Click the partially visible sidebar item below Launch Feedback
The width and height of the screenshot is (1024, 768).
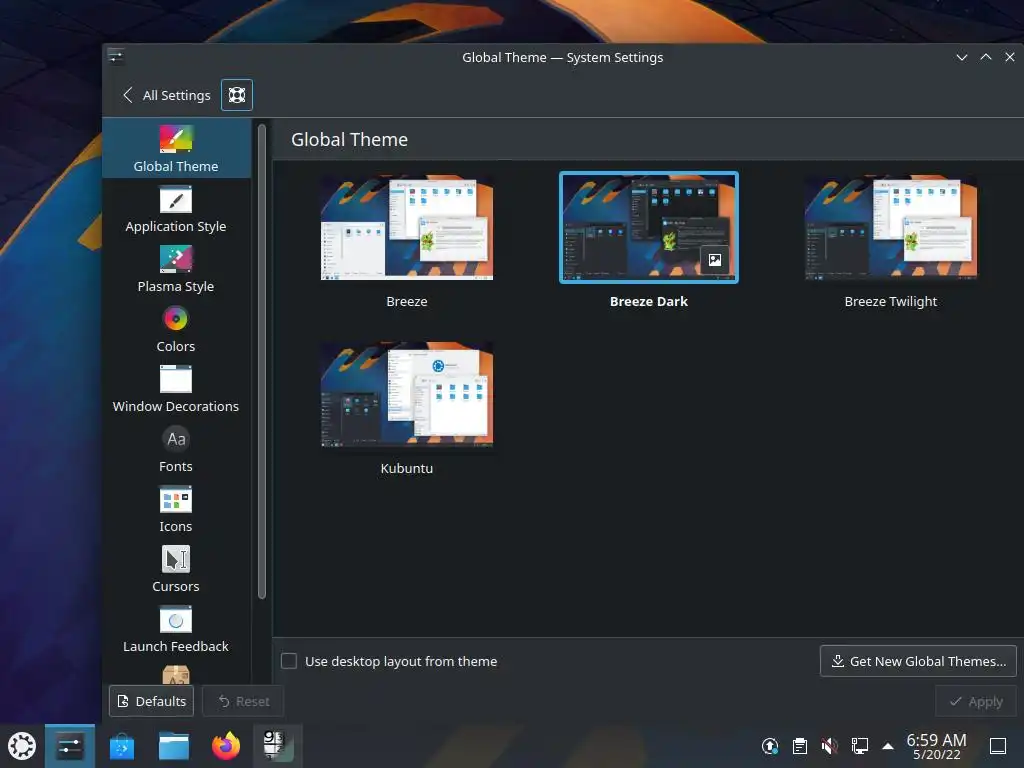click(176, 674)
